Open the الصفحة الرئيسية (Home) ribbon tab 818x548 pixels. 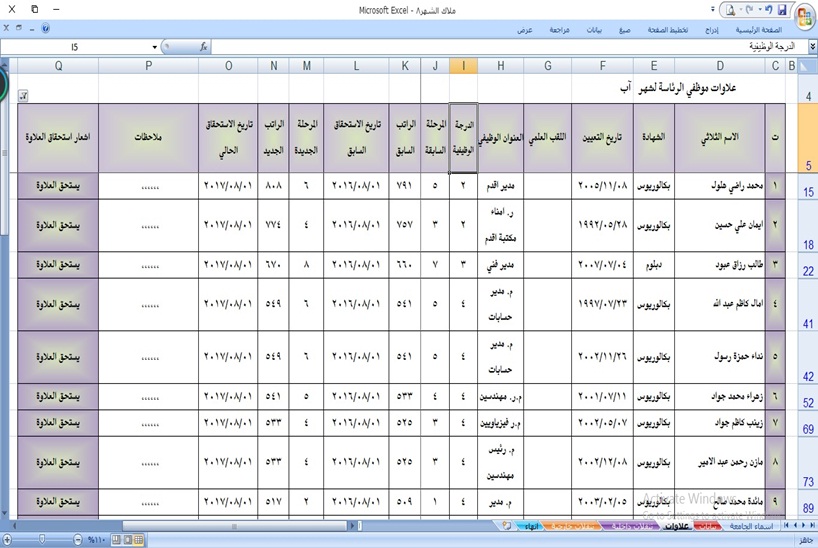click(x=759, y=30)
